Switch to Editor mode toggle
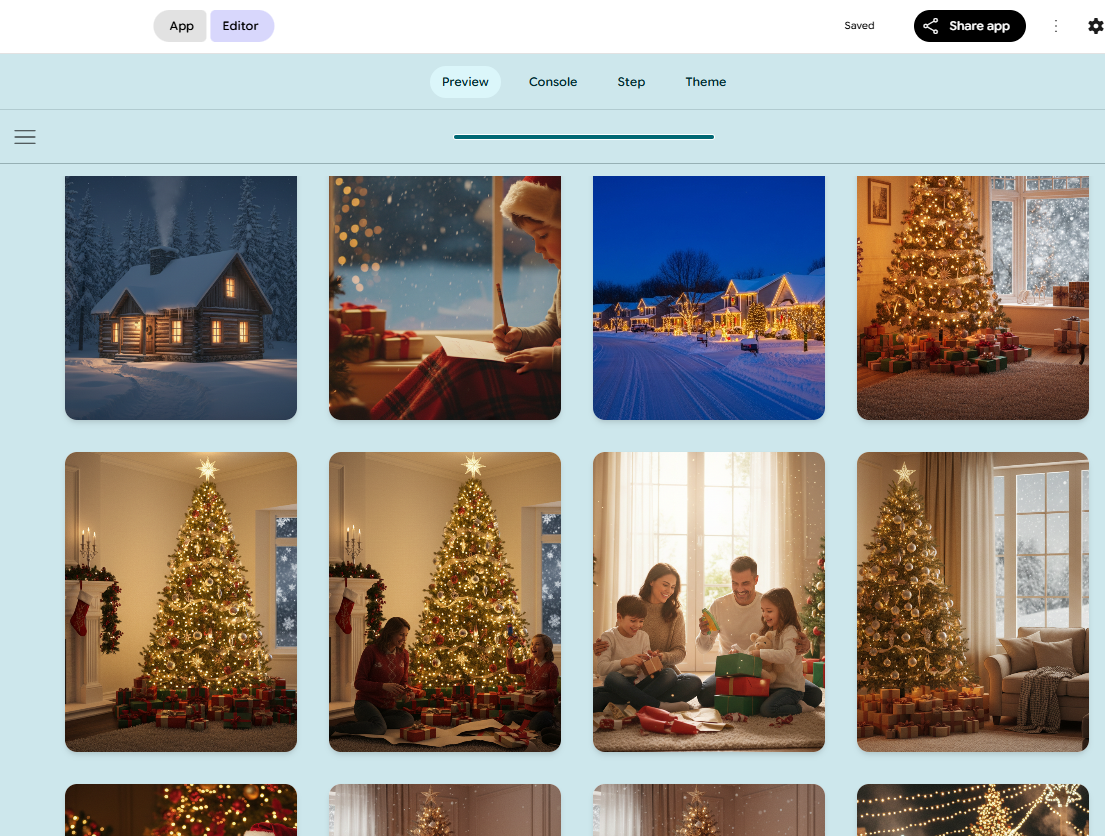The width and height of the screenshot is (1105, 836). coord(241,26)
